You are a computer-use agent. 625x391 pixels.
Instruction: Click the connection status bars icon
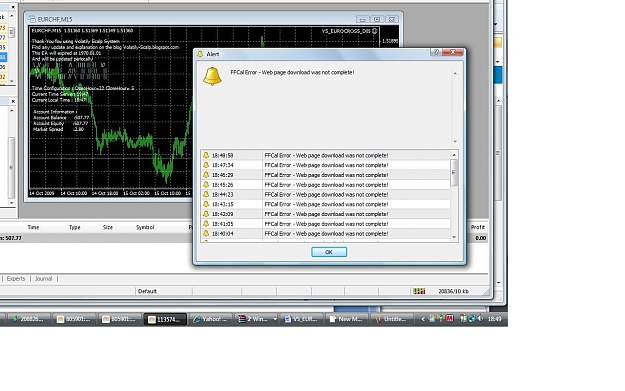419,291
